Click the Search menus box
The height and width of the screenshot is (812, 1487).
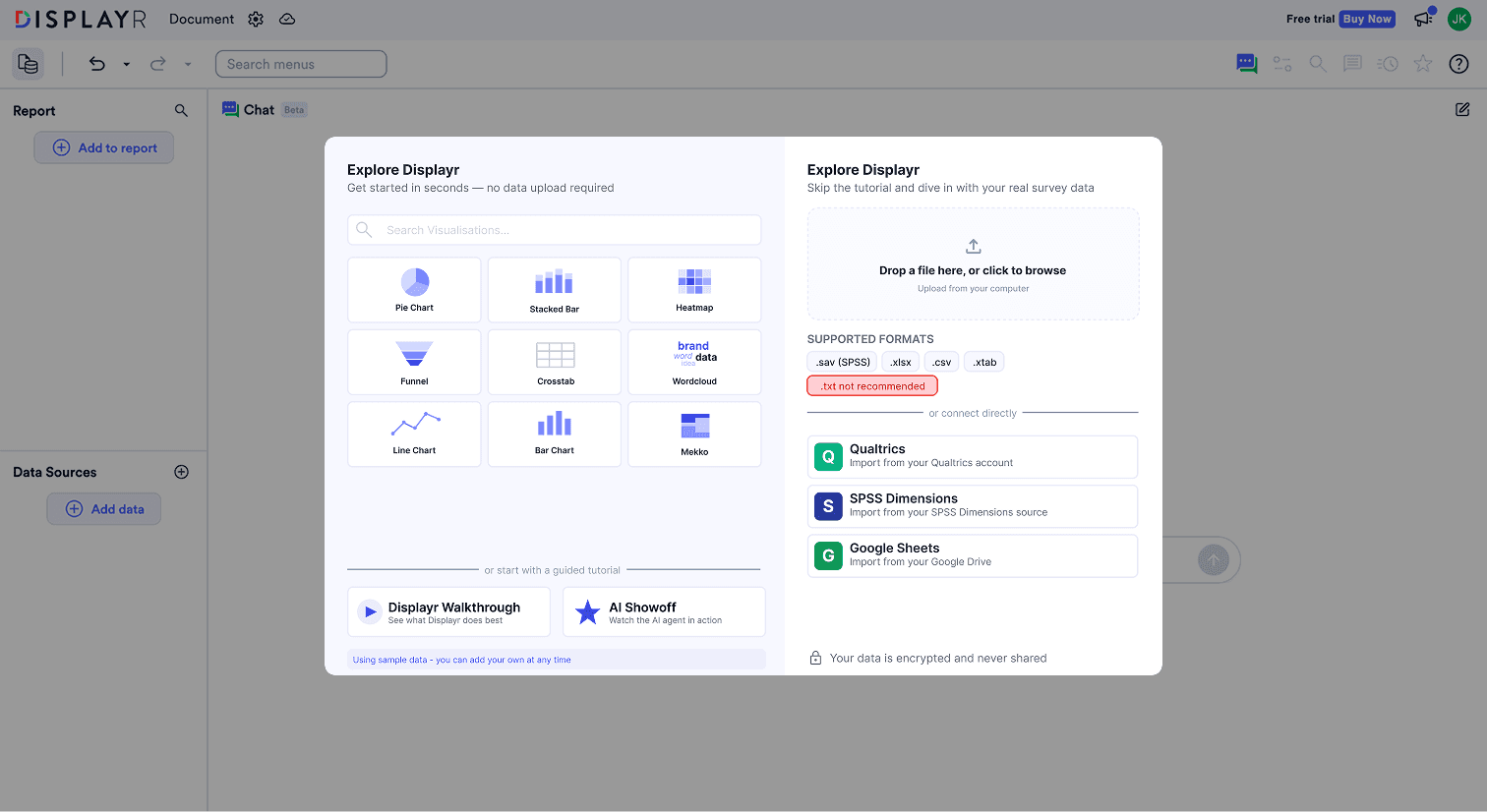coord(301,64)
